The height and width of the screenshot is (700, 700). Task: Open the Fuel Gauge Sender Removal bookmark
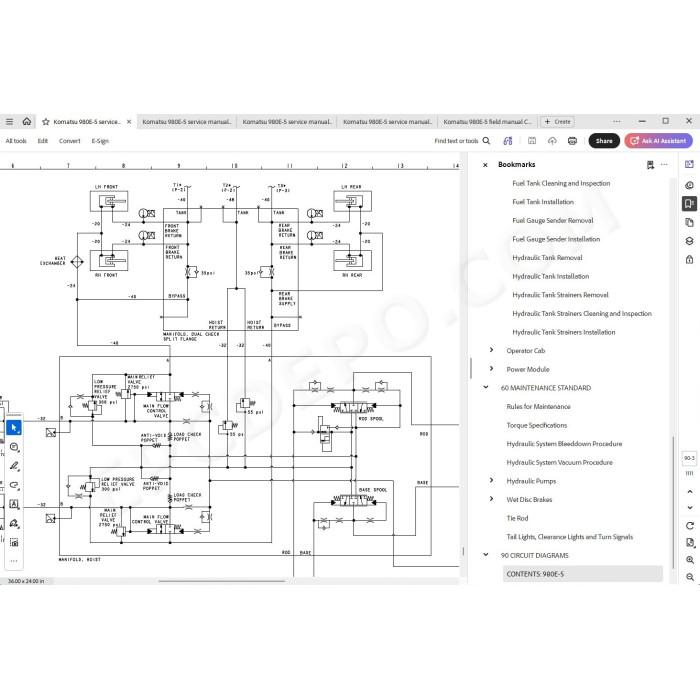553,221
